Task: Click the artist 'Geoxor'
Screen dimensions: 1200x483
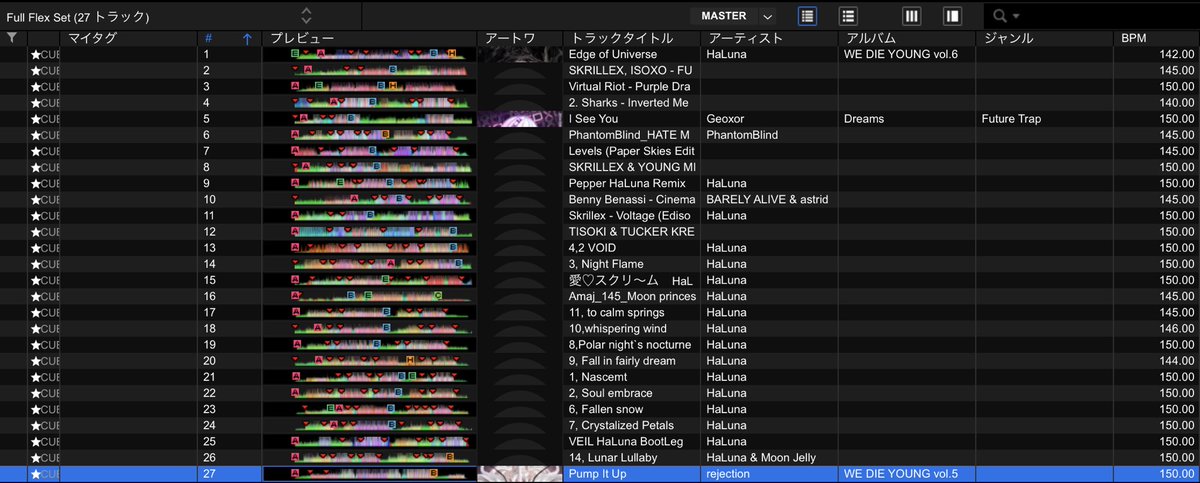Action: [725, 119]
